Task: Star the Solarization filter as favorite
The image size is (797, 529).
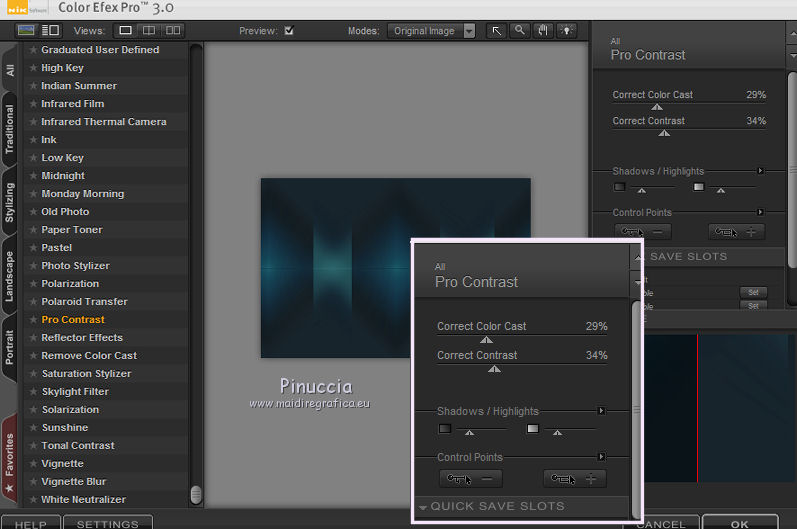Action: click(x=33, y=410)
